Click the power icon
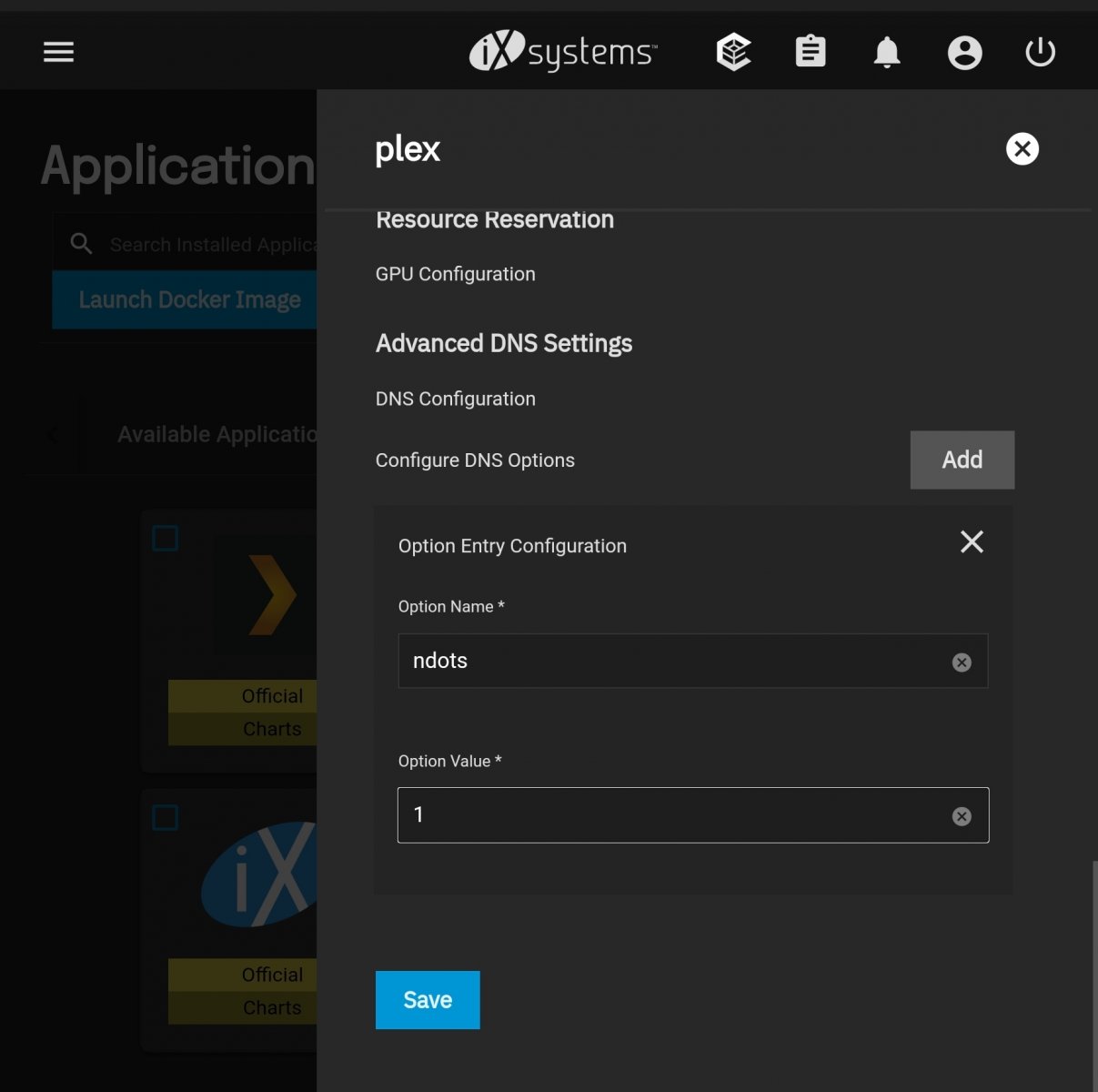This screenshot has height=1092, width=1098. click(1040, 52)
